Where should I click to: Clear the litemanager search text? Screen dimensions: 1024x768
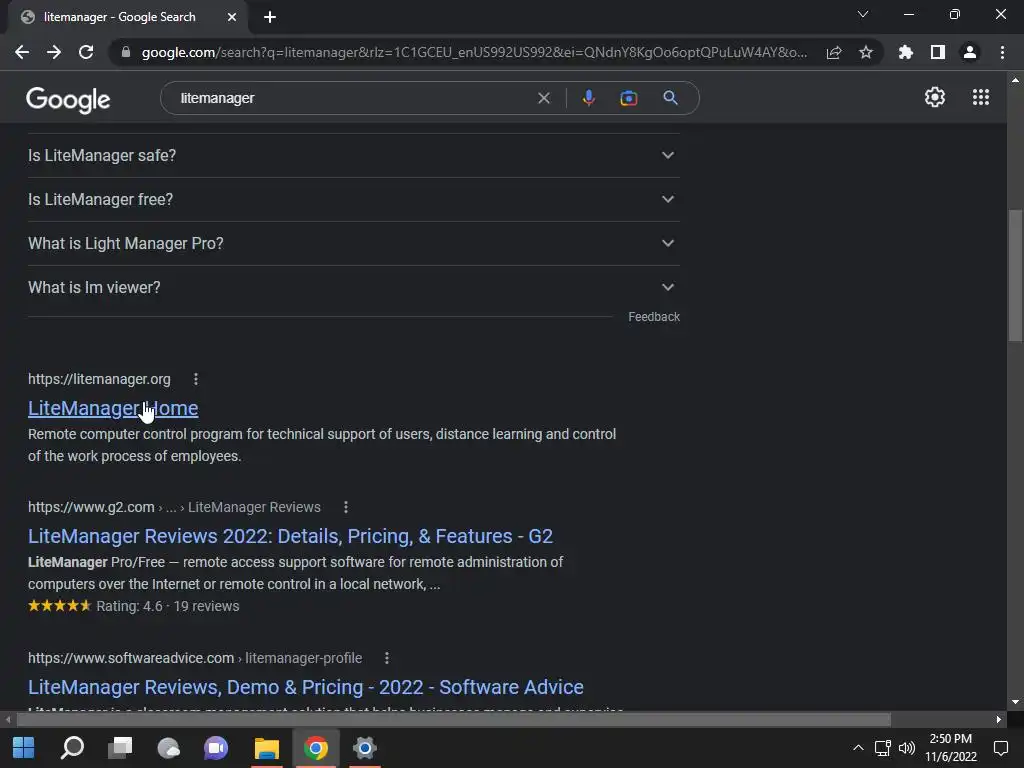point(543,98)
